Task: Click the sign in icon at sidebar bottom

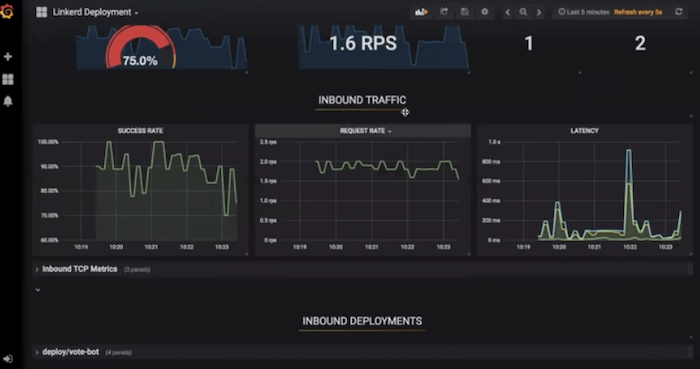Action: pos(8,359)
